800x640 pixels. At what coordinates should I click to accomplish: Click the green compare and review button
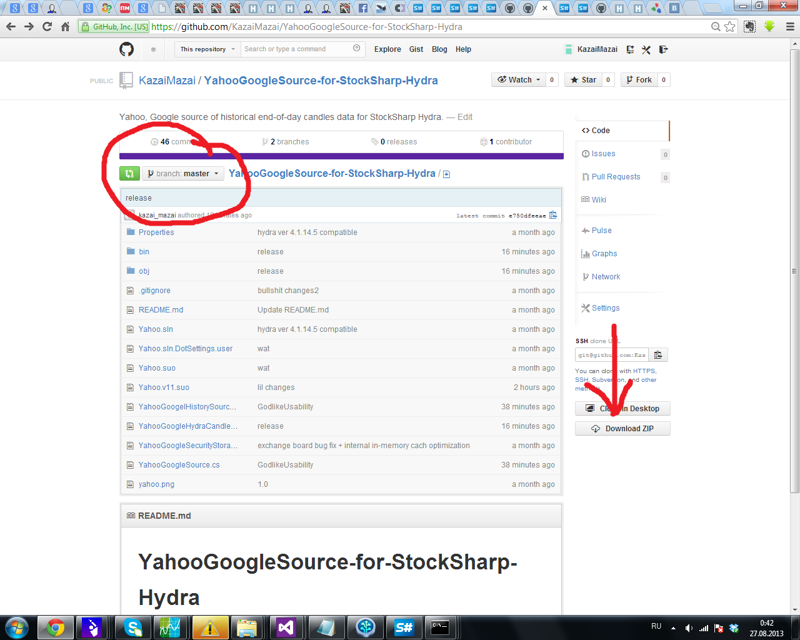coord(129,174)
